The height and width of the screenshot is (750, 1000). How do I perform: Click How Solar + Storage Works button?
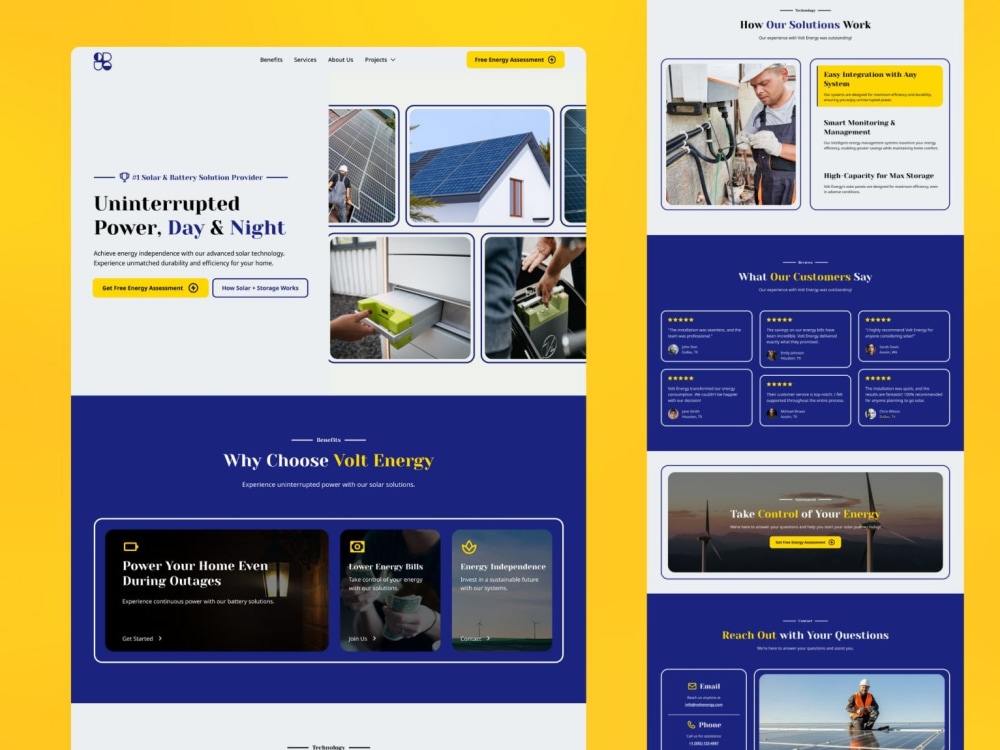[x=260, y=288]
